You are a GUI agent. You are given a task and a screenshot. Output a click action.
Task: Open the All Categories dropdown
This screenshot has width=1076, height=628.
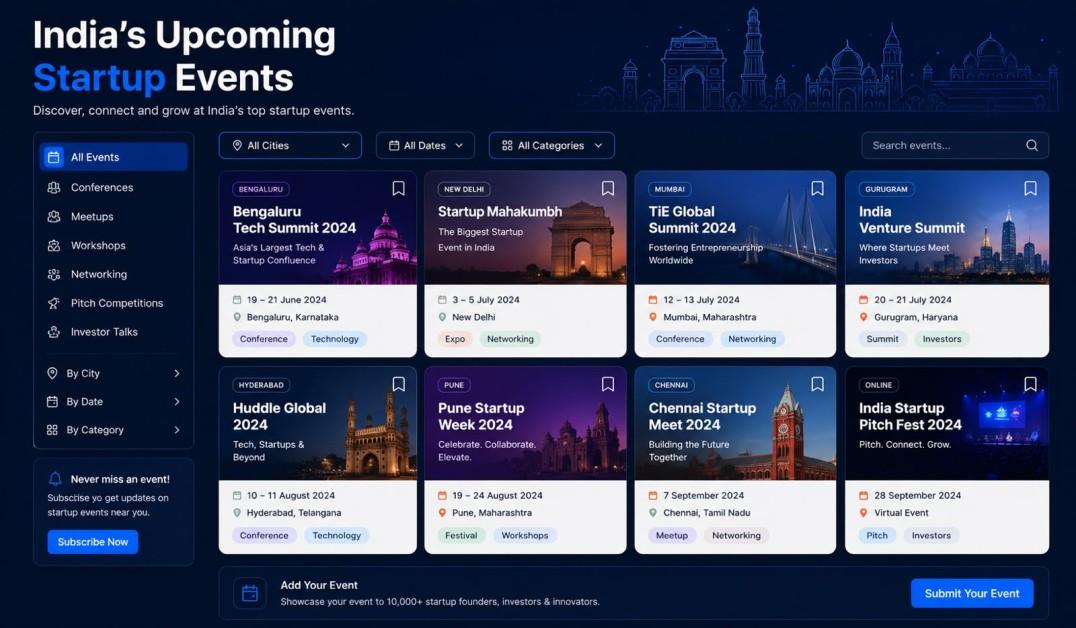tap(552, 146)
